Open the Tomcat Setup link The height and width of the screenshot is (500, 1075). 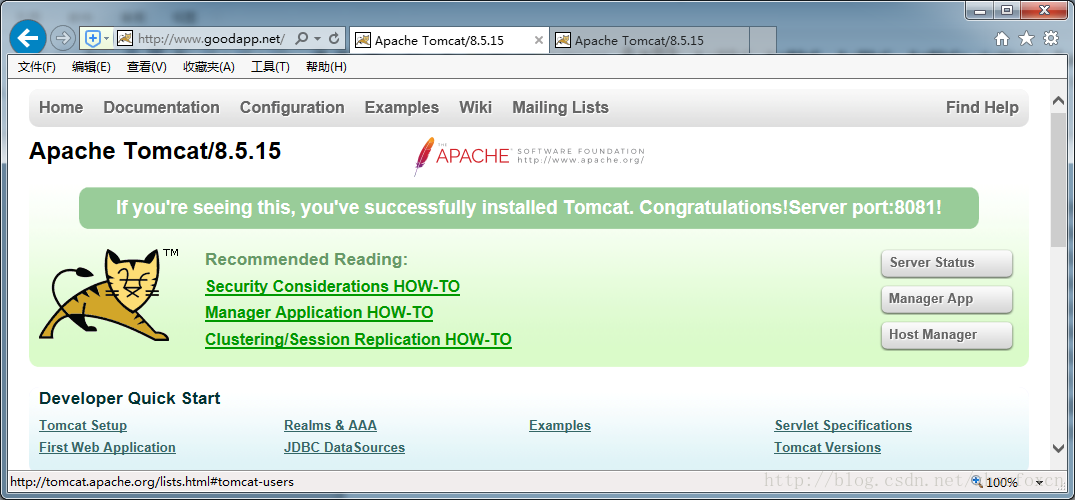click(x=83, y=425)
